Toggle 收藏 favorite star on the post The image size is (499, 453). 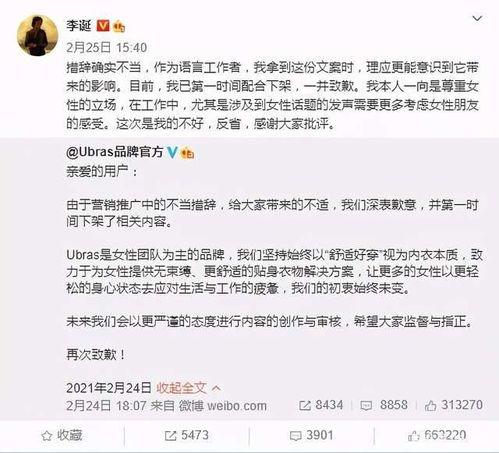62,436
